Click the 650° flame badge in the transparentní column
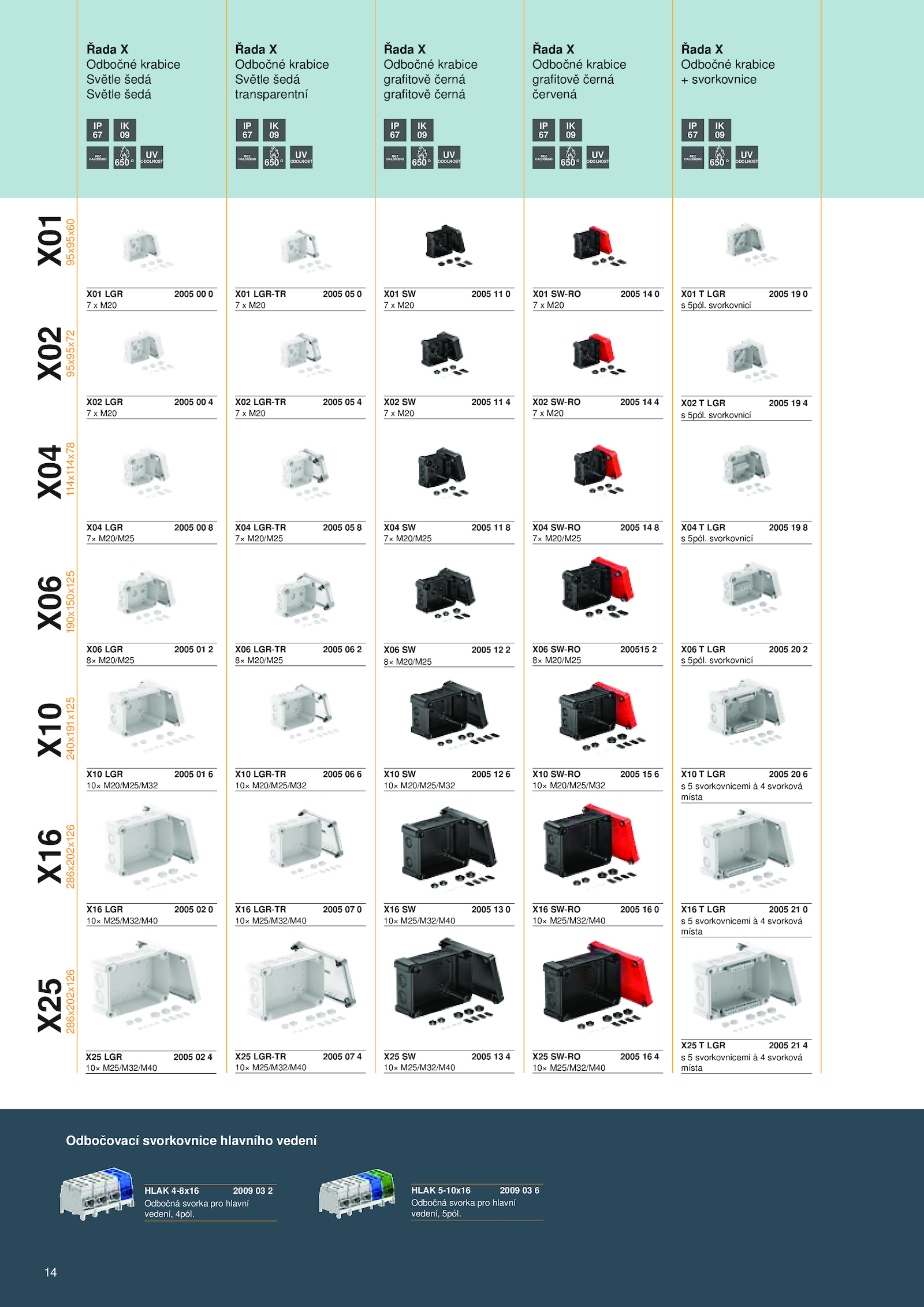The height and width of the screenshot is (1307, 924). (274, 157)
